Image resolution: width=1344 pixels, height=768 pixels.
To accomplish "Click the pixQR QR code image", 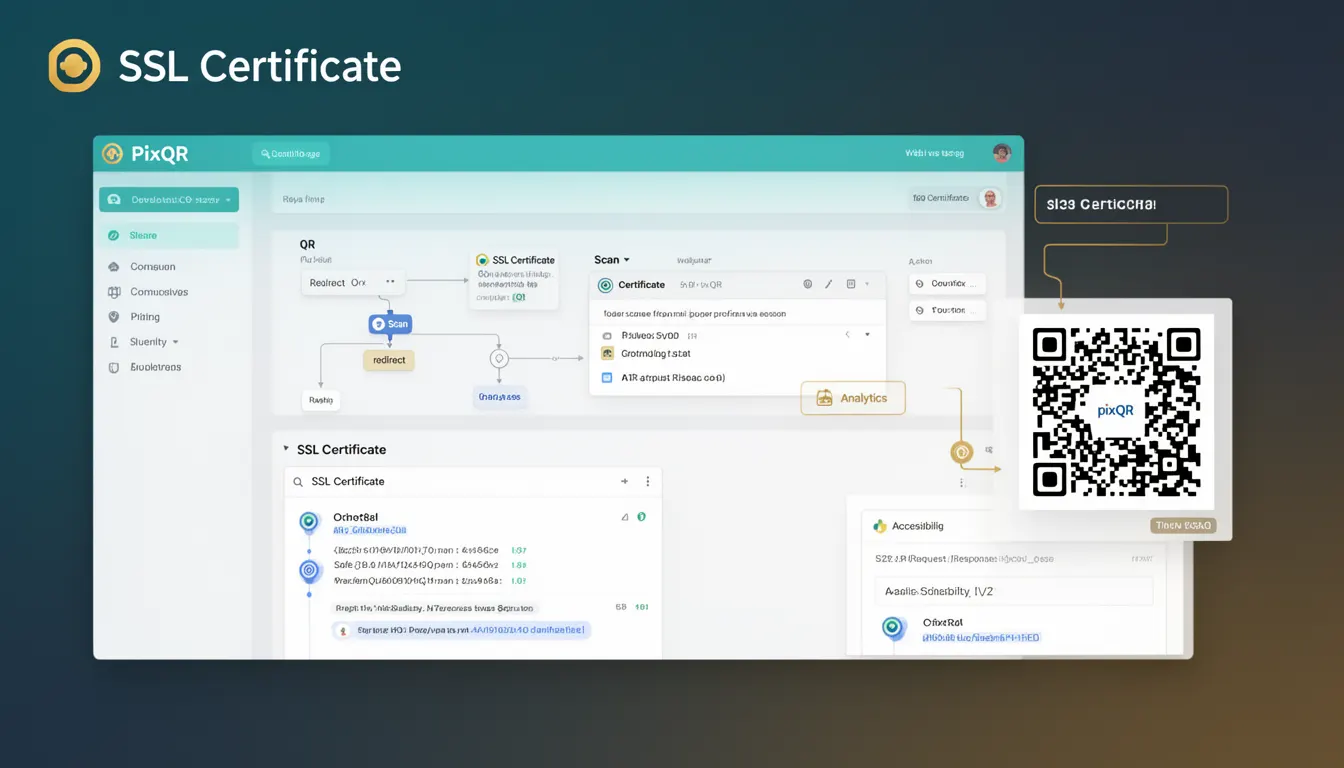I will point(1116,412).
